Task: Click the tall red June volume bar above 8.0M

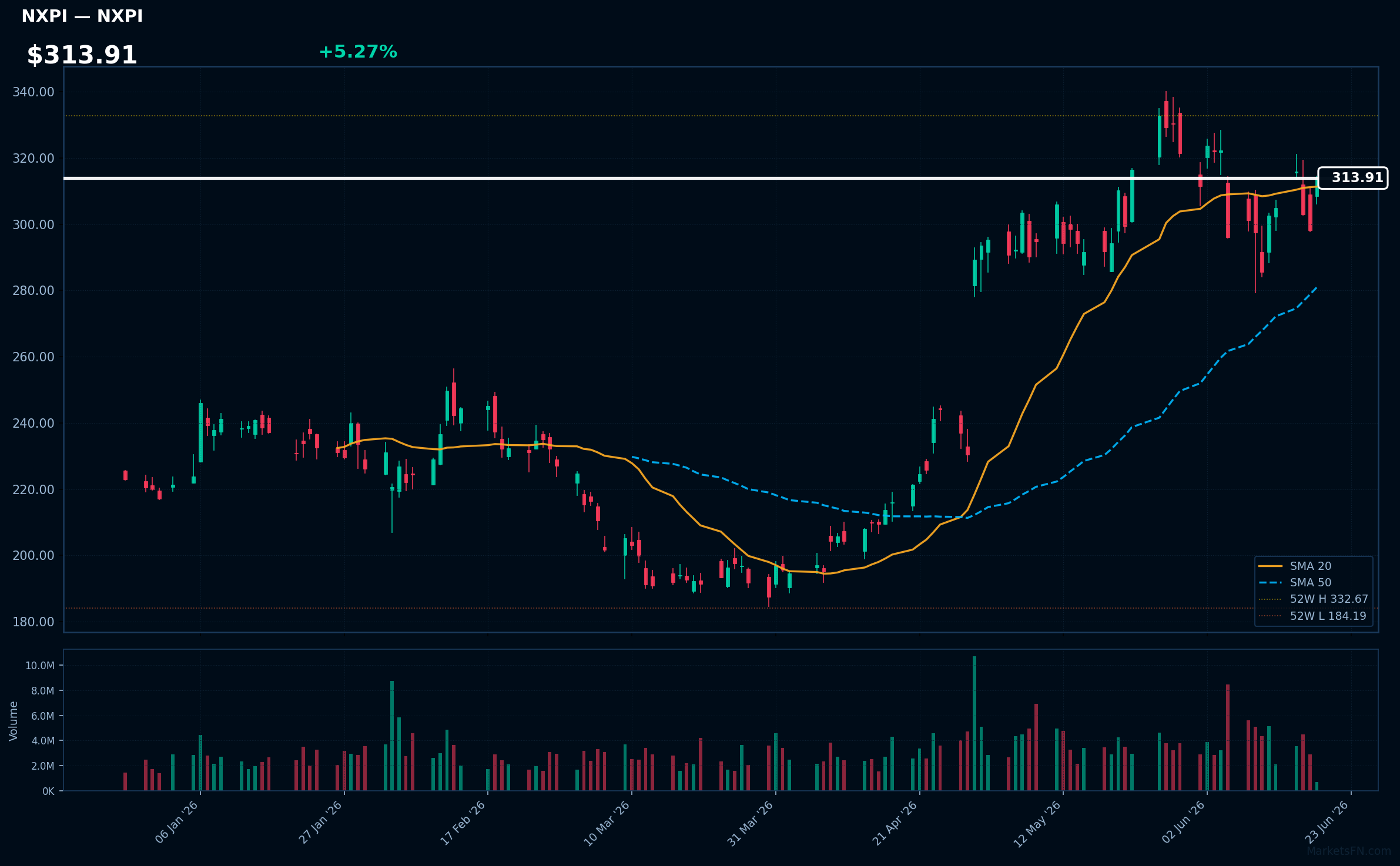Action: coord(1228,737)
